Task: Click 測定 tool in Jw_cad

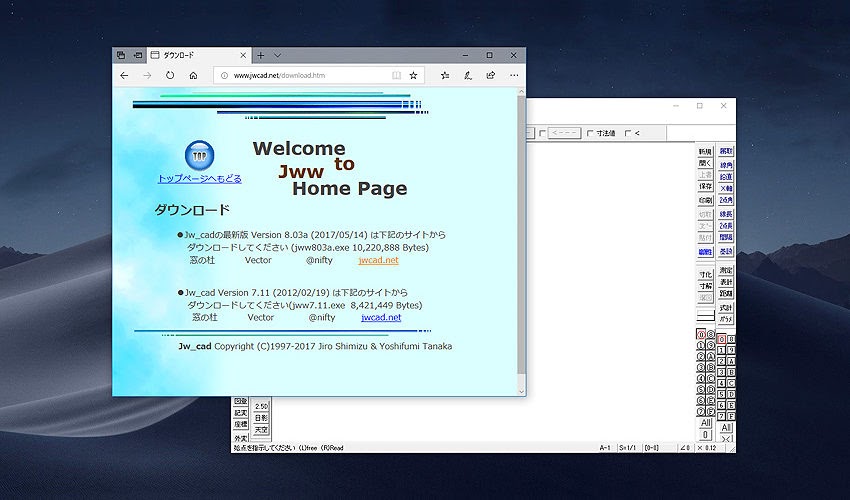Action: [x=726, y=270]
